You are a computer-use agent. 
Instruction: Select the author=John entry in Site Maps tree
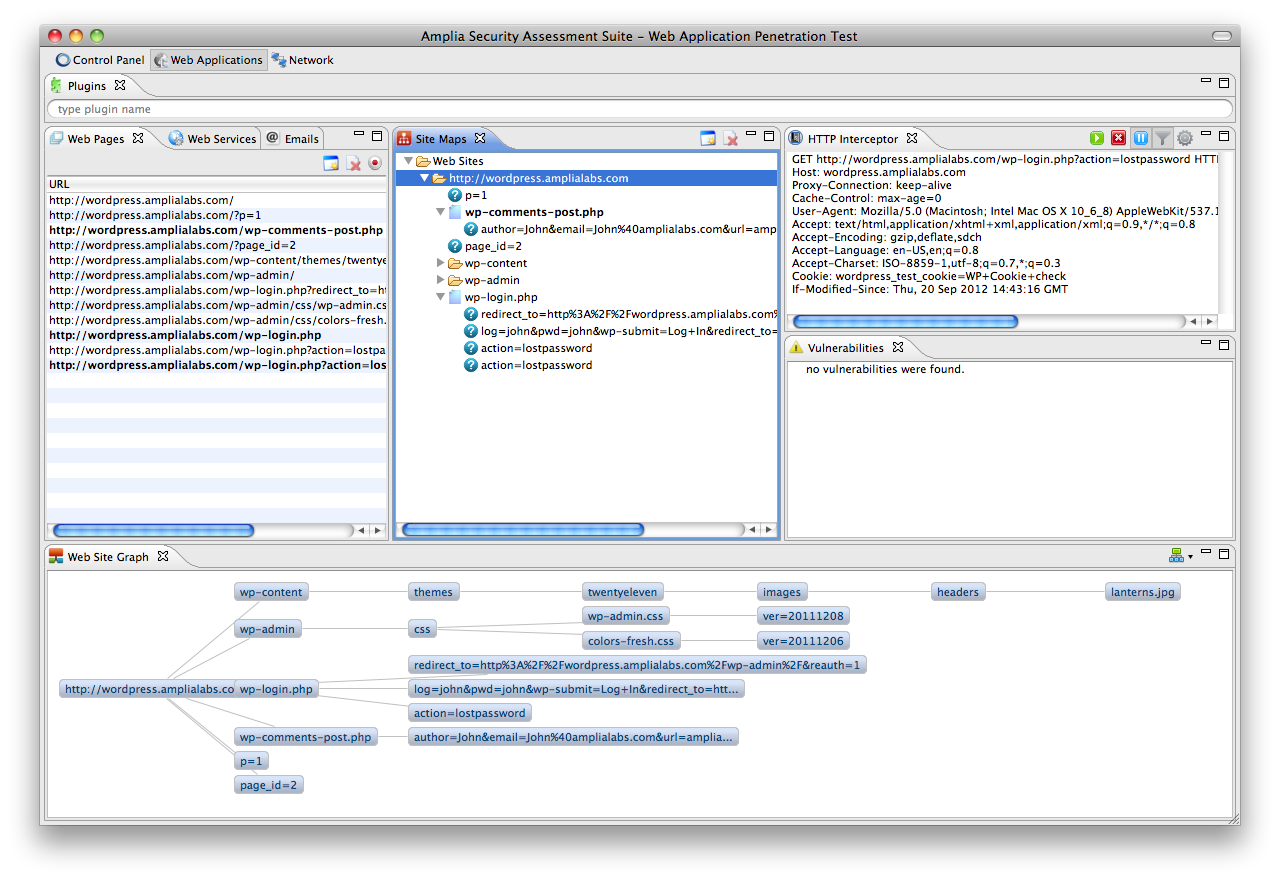tap(621, 229)
